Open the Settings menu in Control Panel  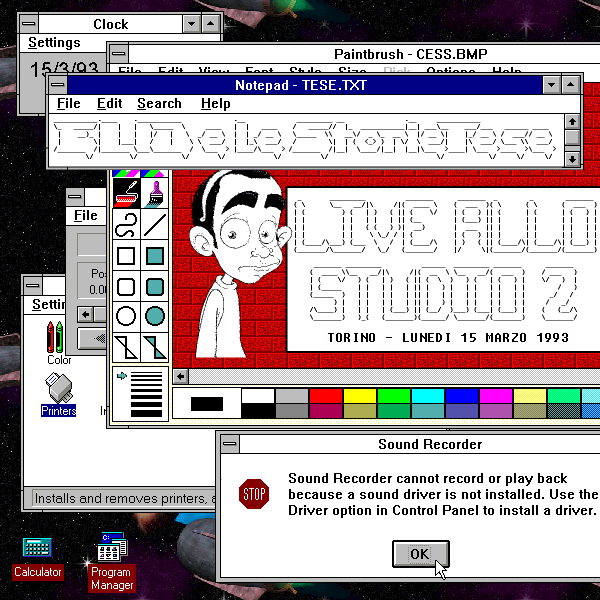48,305
